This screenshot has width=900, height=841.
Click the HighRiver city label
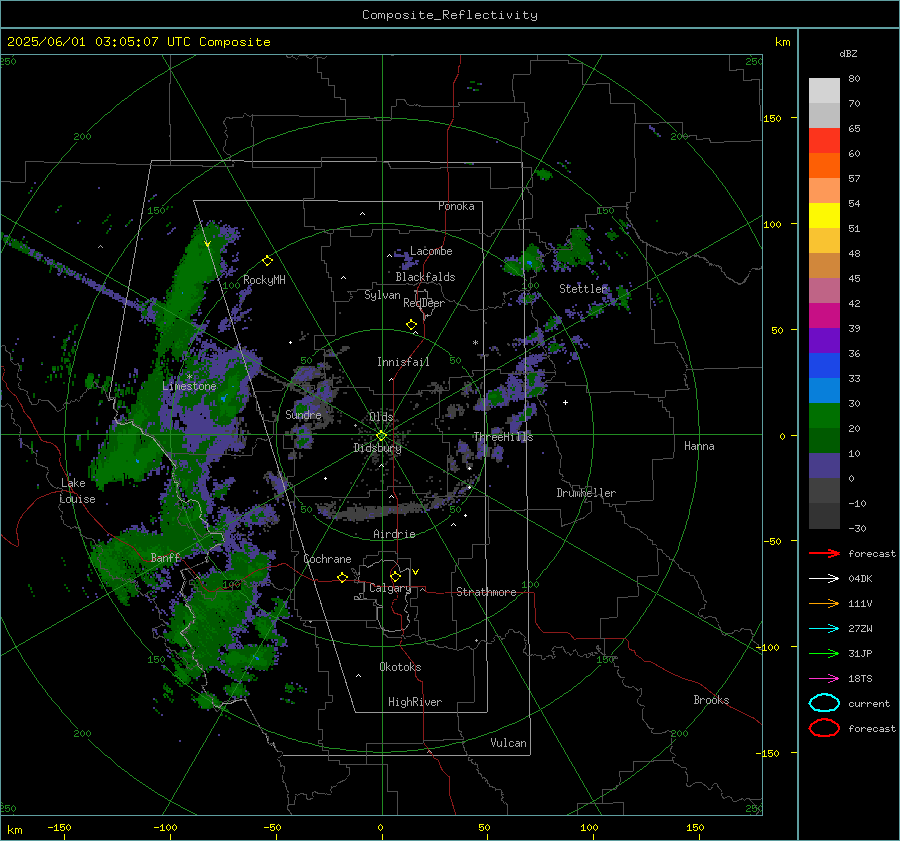[415, 702]
